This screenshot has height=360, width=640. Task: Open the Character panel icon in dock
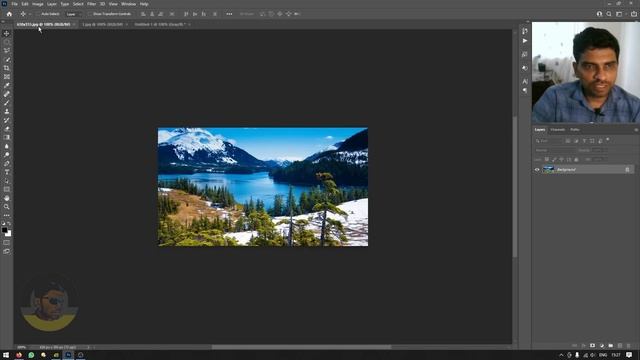(x=525, y=81)
